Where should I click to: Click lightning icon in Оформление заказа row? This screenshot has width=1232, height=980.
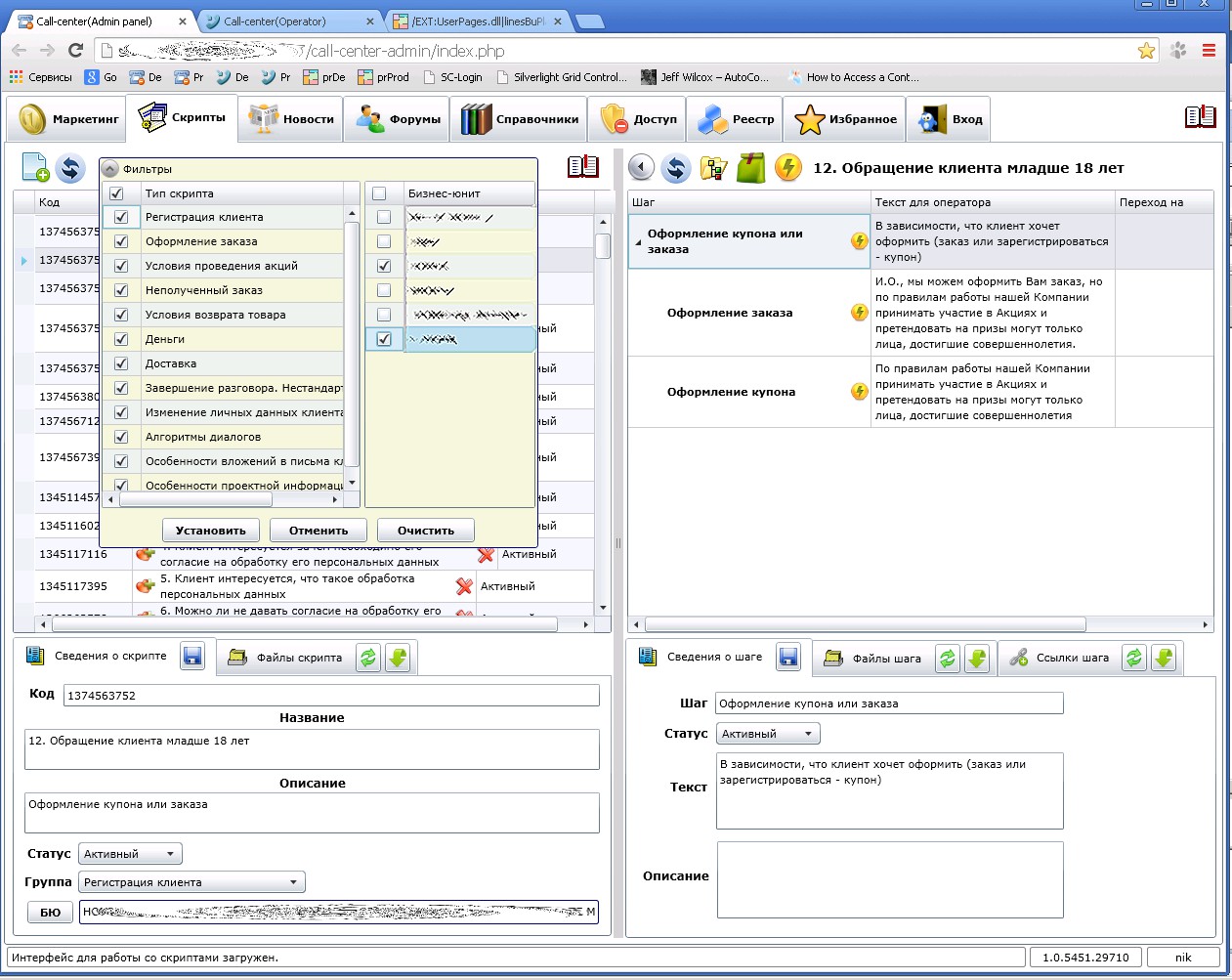pyautogui.click(x=859, y=313)
